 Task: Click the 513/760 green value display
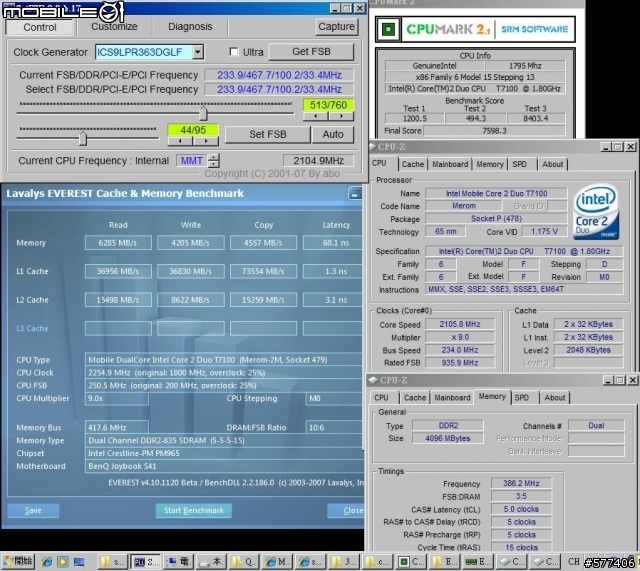(328, 105)
